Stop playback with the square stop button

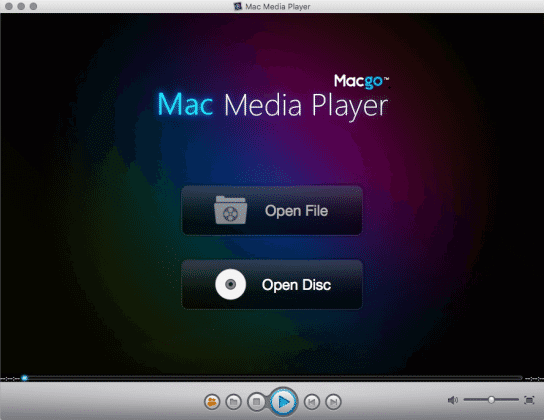click(256, 402)
